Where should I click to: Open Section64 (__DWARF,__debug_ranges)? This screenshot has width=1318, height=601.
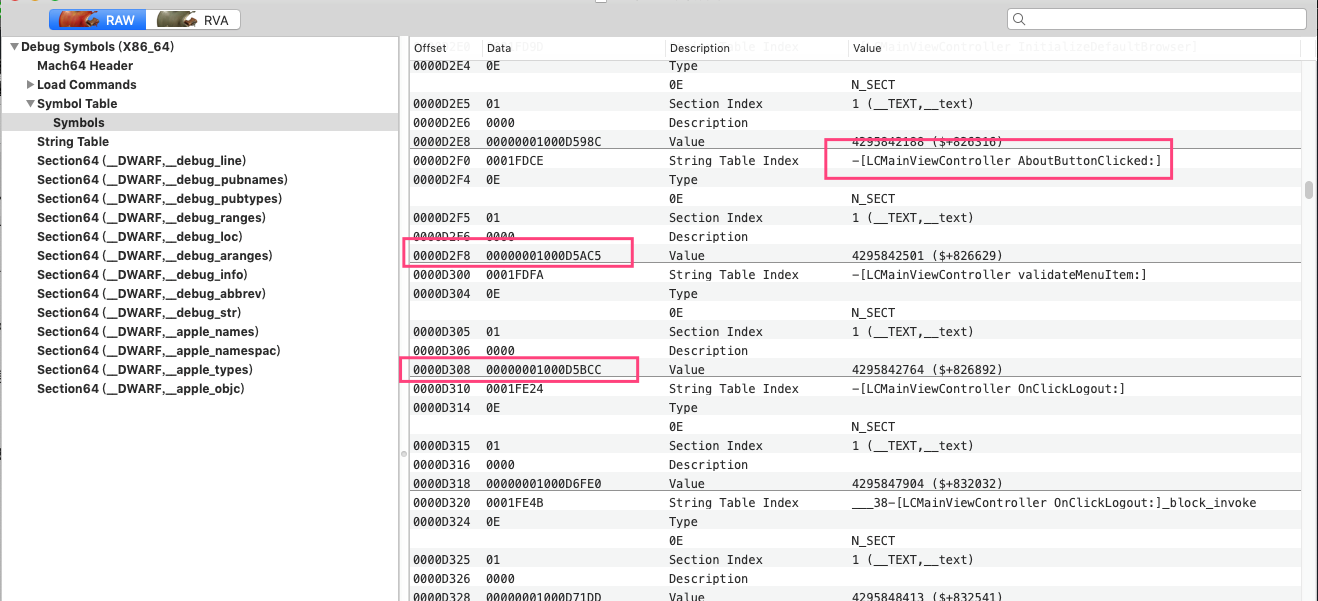pyautogui.click(x=151, y=218)
